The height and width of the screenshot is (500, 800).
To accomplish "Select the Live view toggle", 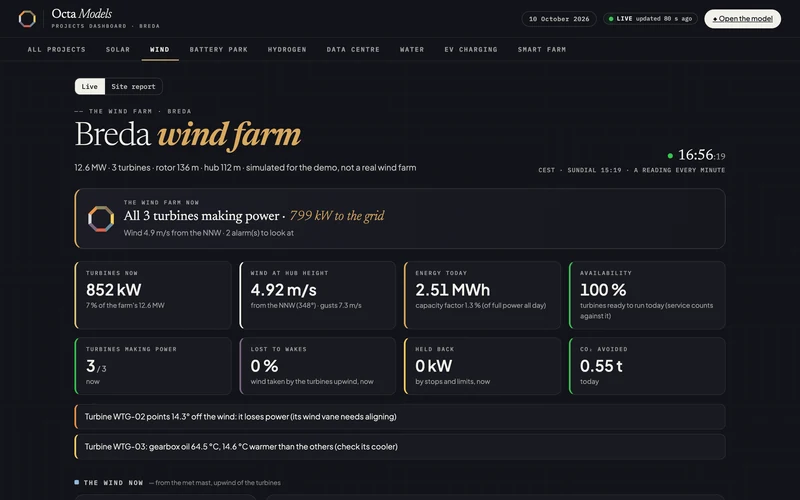I will click(89, 87).
